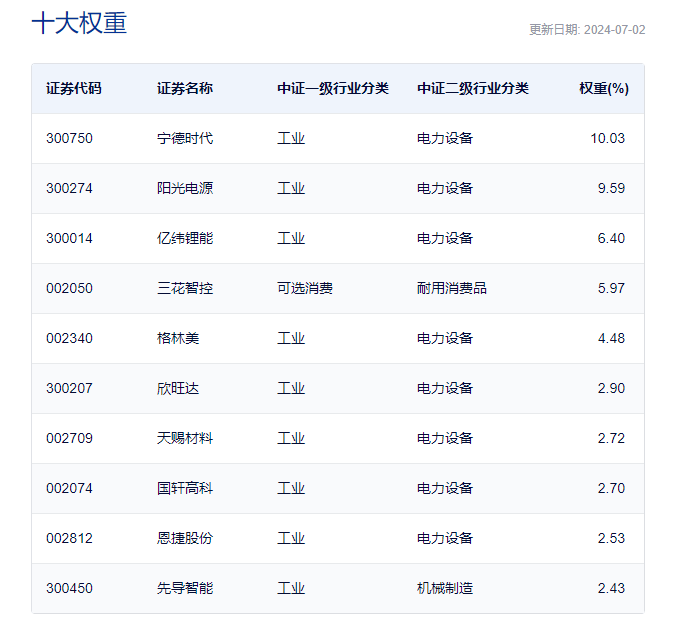Select security code 002812
The image size is (699, 639).
70,538
